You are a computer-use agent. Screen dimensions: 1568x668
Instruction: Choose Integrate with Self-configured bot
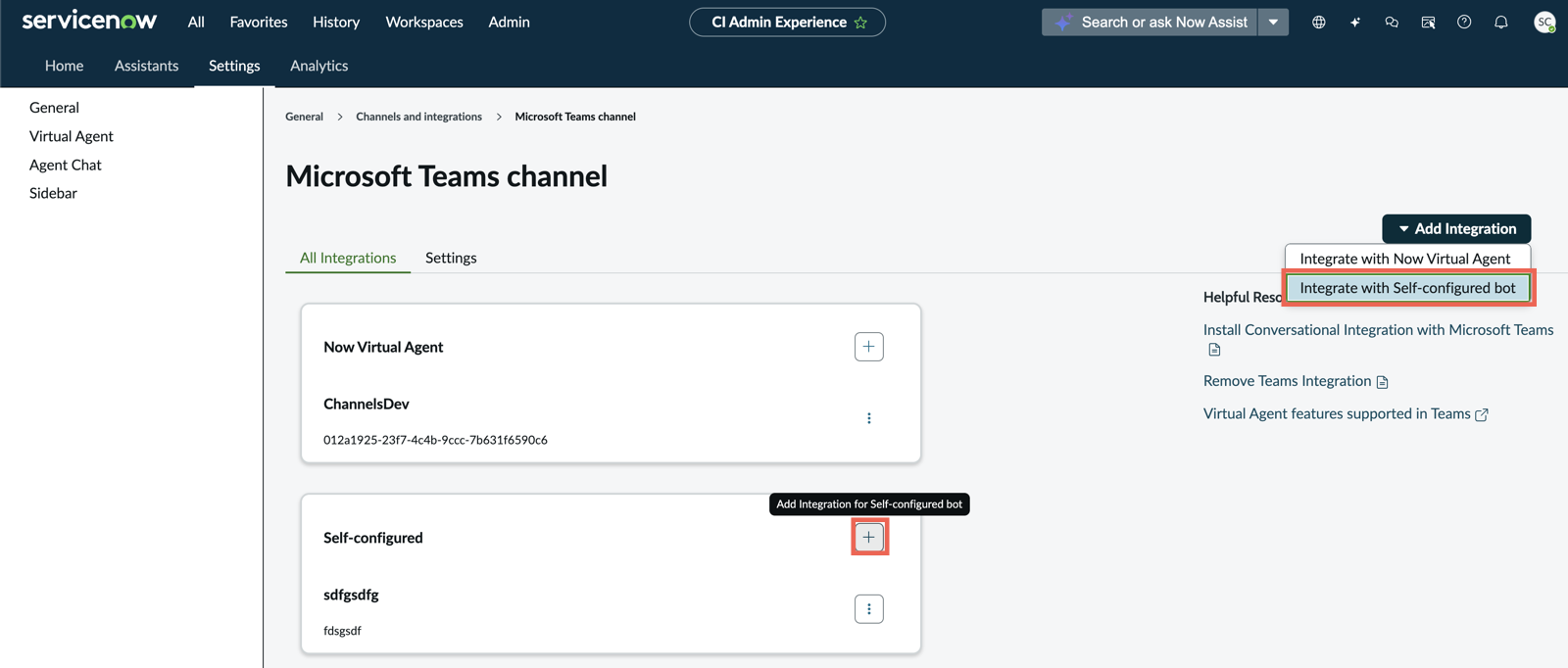click(x=1407, y=288)
